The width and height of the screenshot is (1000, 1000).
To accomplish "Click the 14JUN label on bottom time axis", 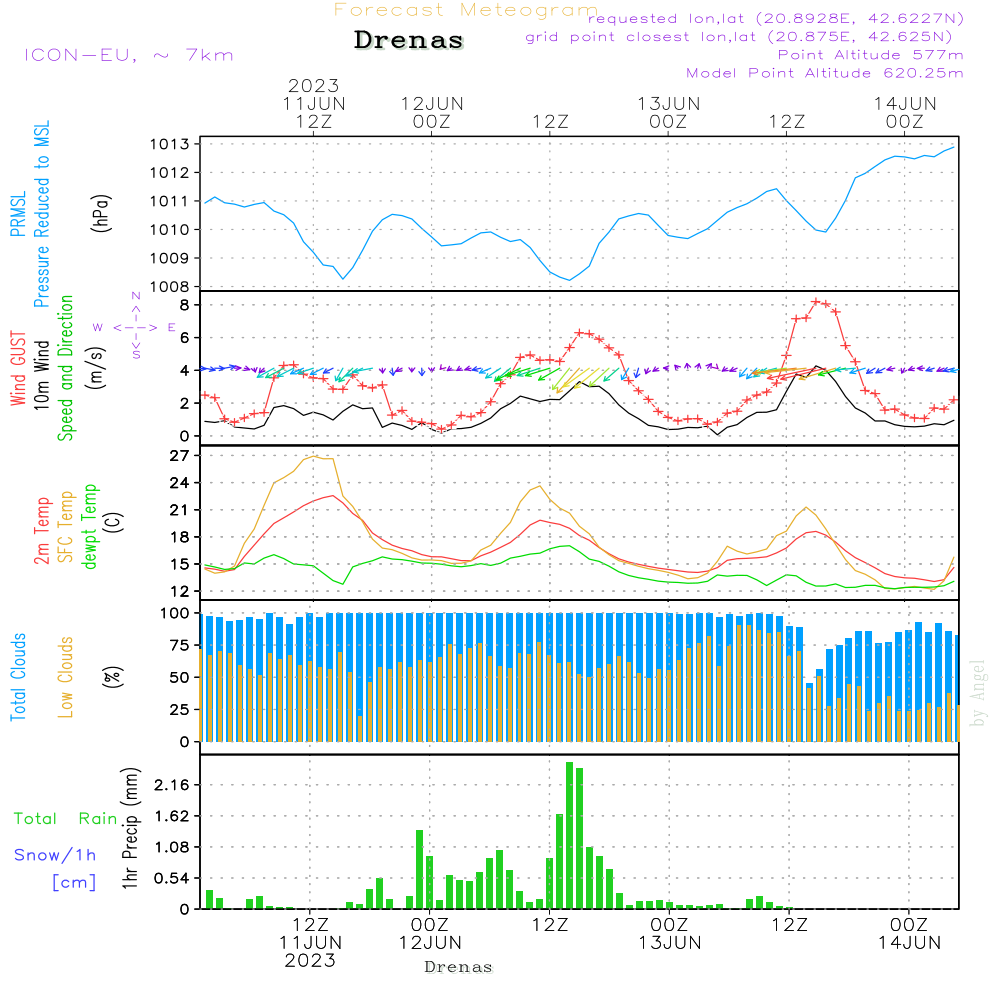I will point(909,942).
